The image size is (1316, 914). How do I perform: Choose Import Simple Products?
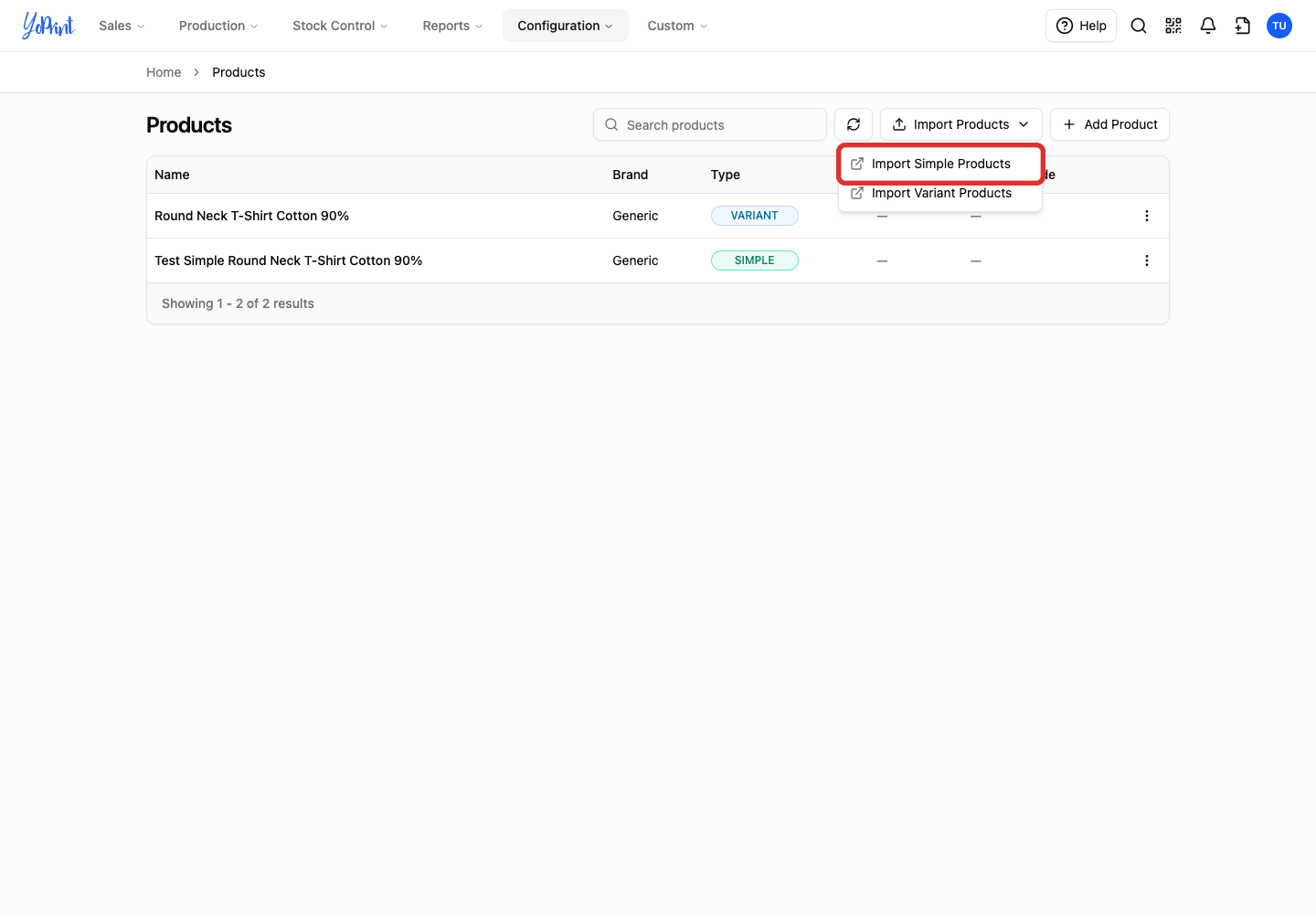pyautogui.click(x=940, y=164)
